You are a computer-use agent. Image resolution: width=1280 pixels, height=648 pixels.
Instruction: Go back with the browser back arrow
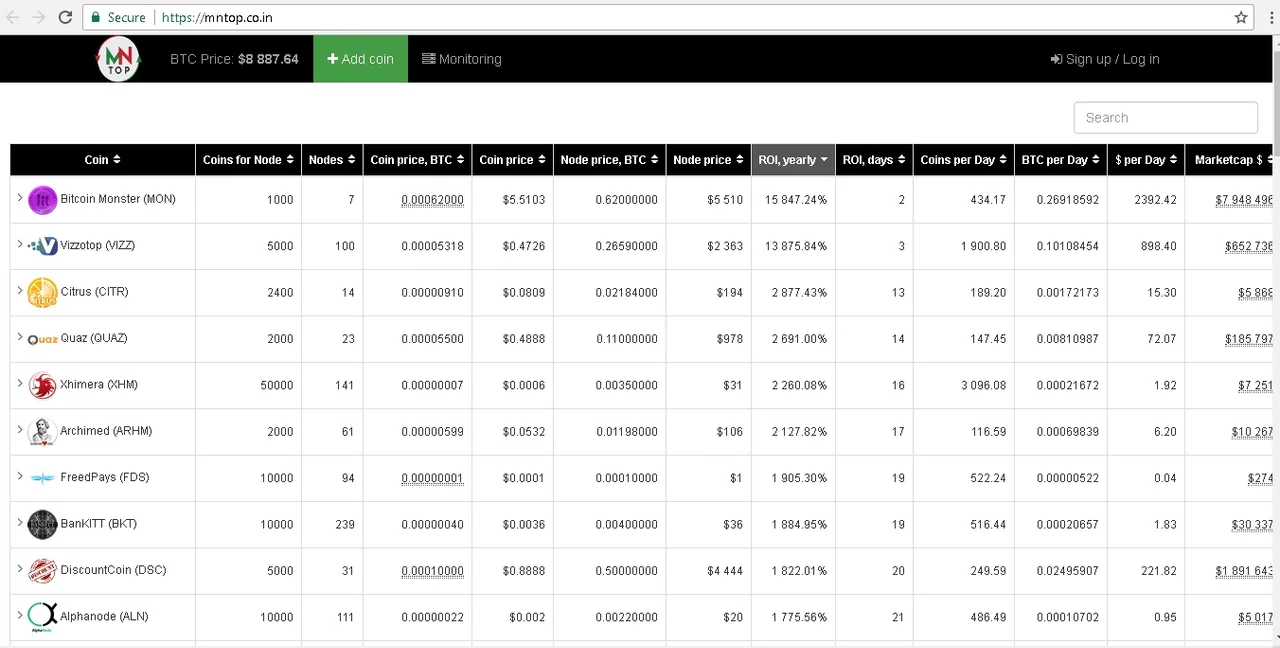pyautogui.click(x=12, y=17)
